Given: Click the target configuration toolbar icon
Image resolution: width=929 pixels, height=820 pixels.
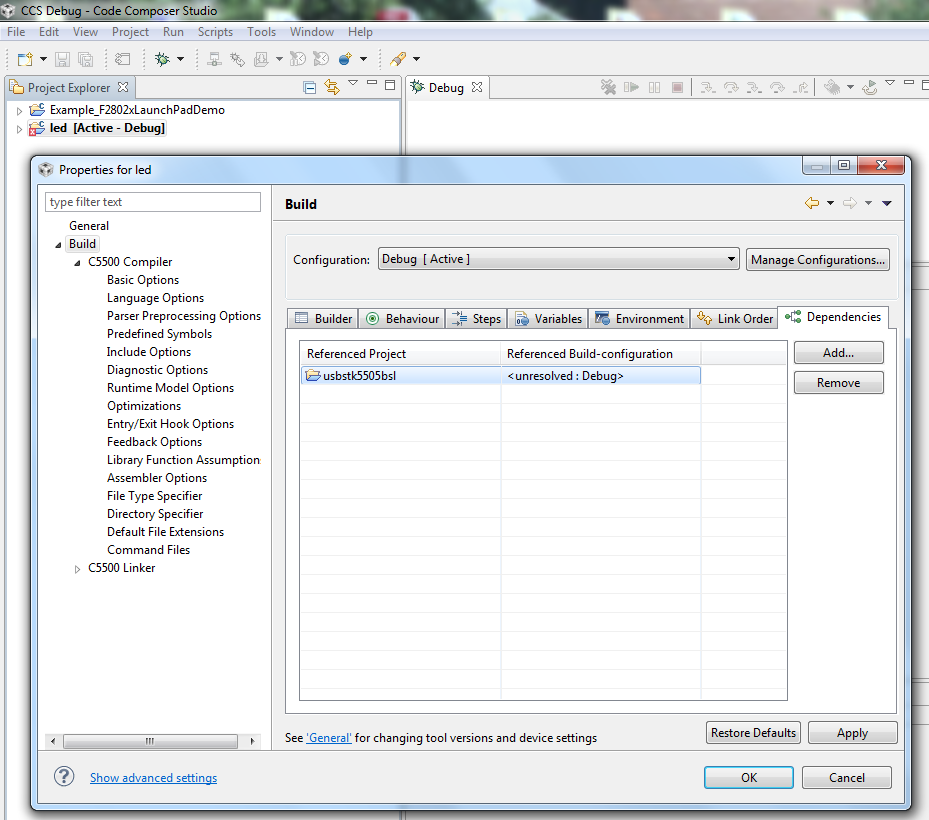Looking at the screenshot, I should tap(214, 59).
